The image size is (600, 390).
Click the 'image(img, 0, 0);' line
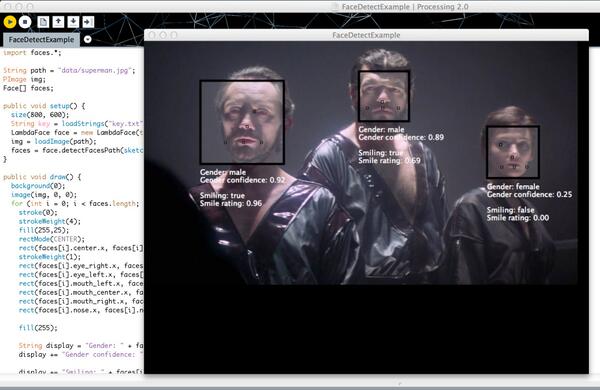click(x=44, y=194)
